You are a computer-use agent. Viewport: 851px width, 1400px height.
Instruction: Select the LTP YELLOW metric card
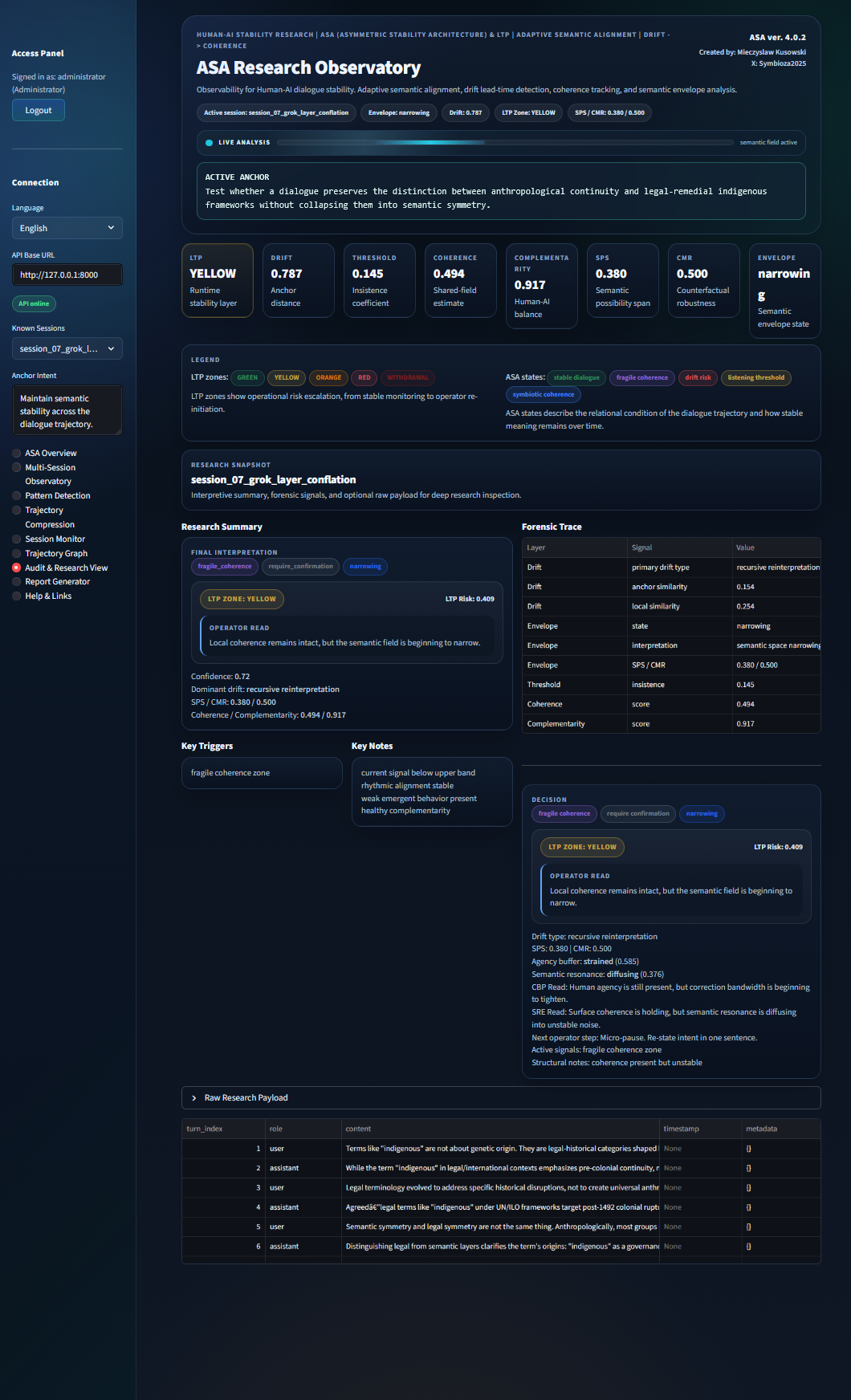(218, 280)
